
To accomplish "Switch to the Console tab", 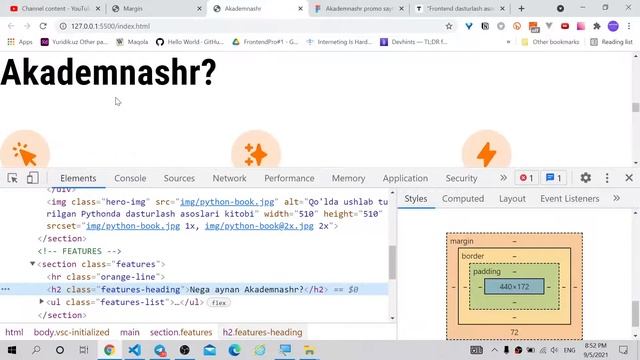I will [x=130, y=178].
